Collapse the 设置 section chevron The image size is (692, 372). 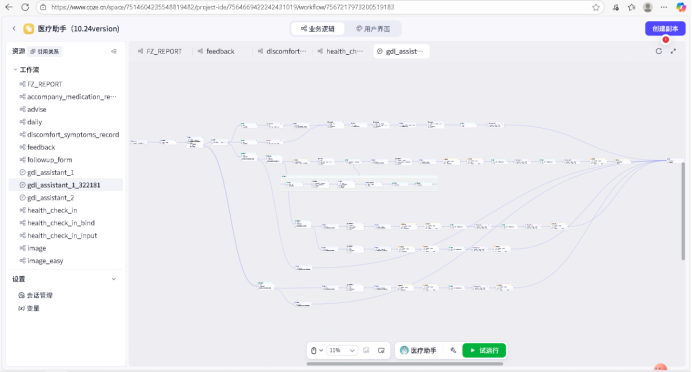pyautogui.click(x=114, y=279)
